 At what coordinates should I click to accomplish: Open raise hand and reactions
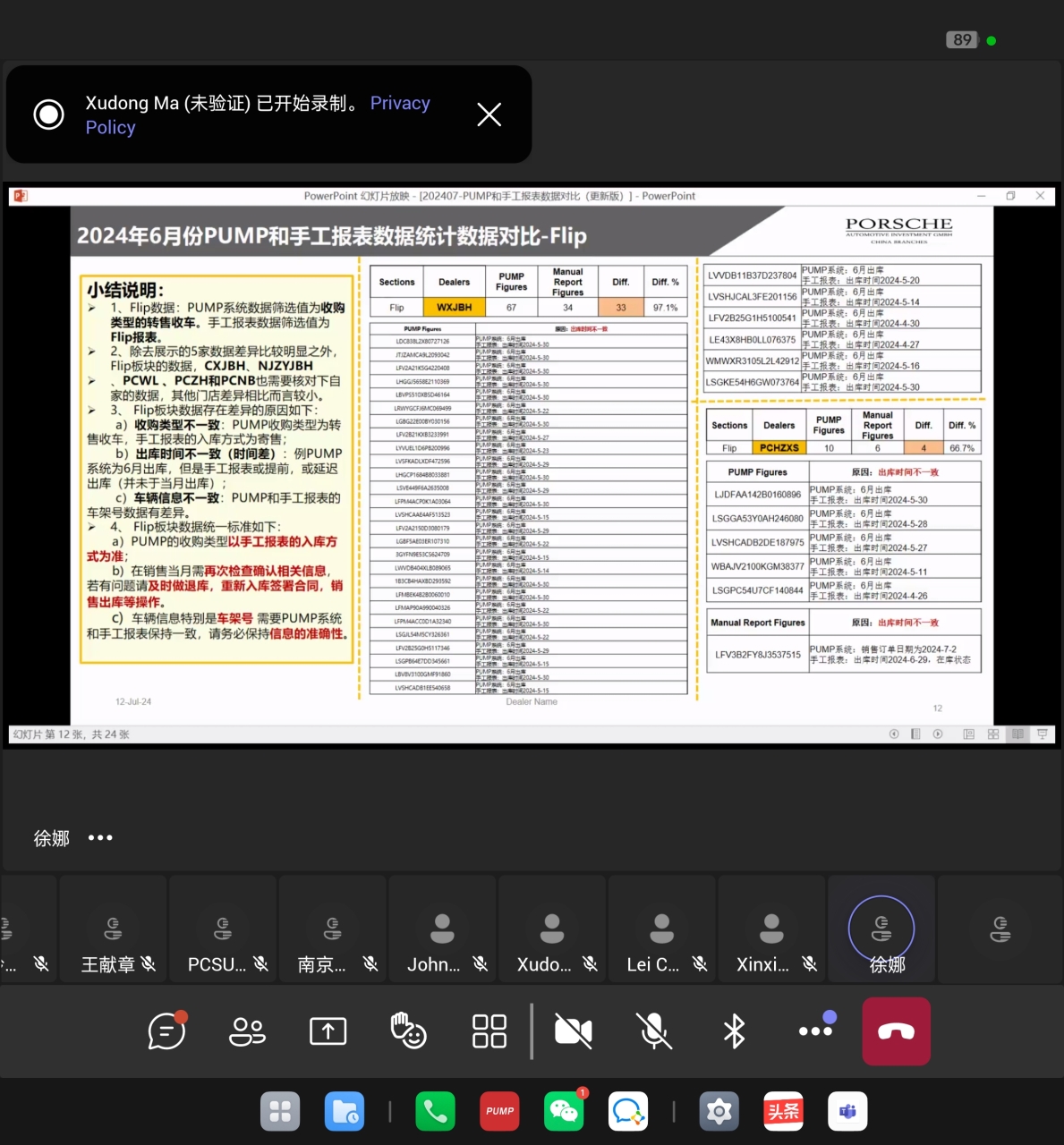[409, 1030]
